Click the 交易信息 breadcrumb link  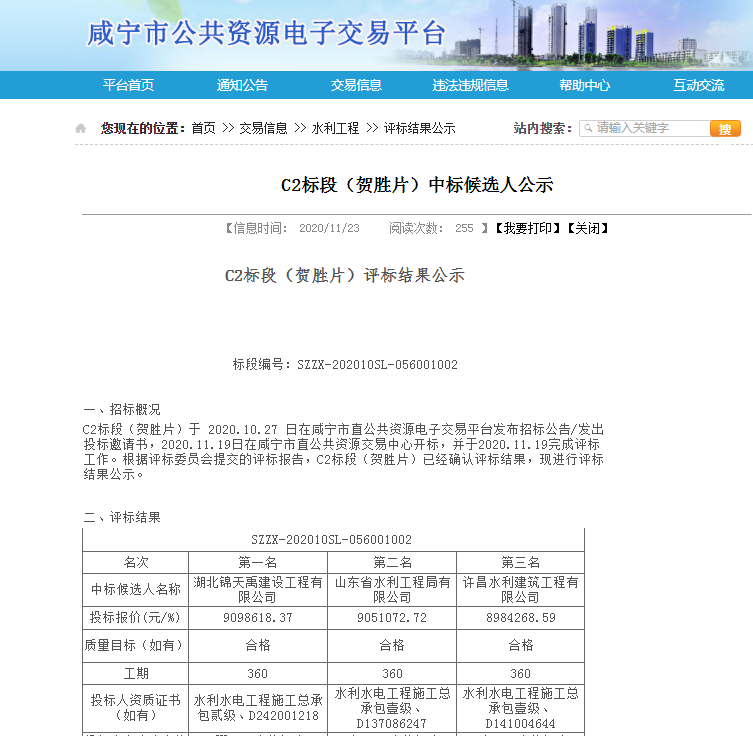pos(263,128)
